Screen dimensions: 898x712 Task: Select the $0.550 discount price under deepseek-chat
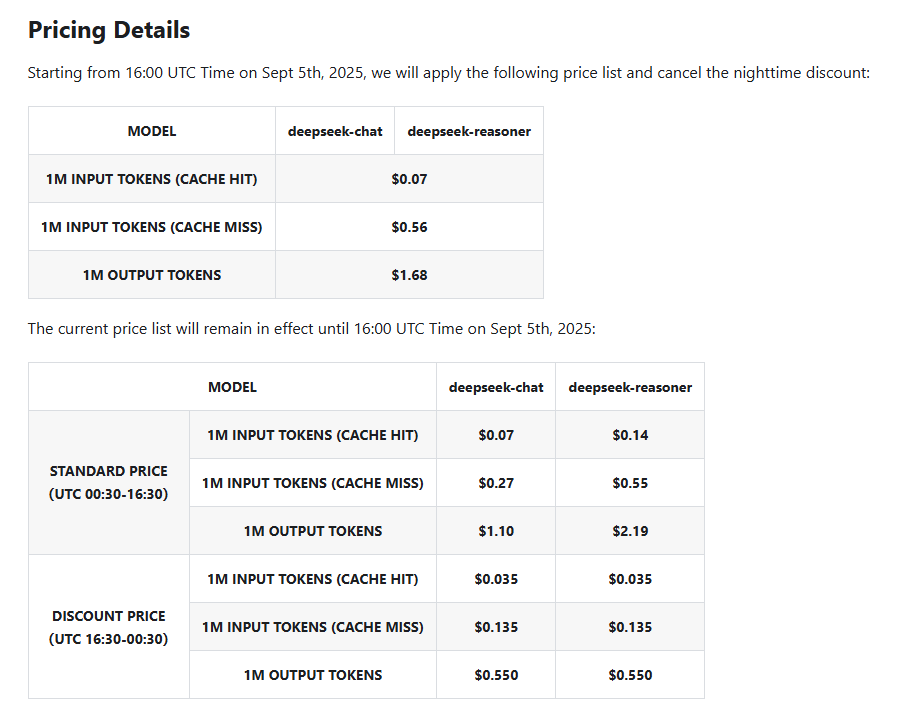point(496,675)
